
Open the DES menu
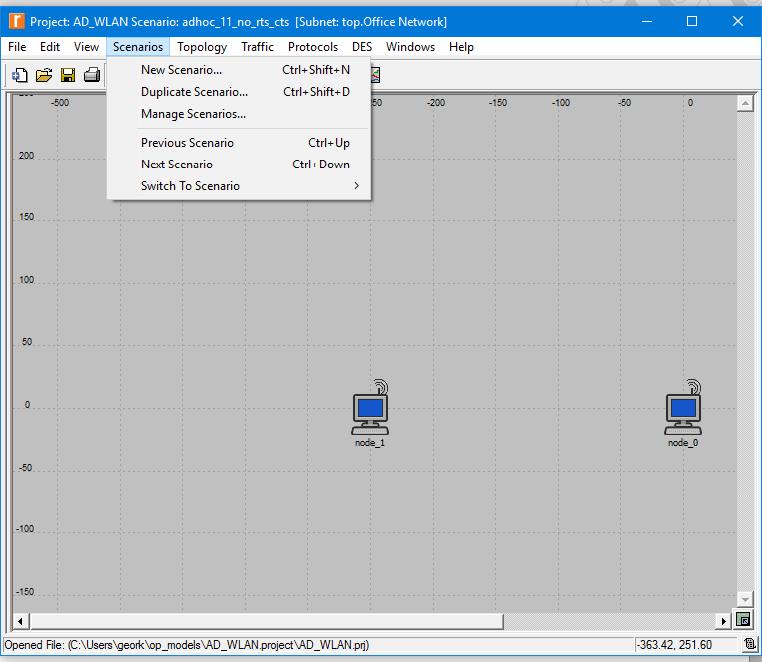pos(362,47)
